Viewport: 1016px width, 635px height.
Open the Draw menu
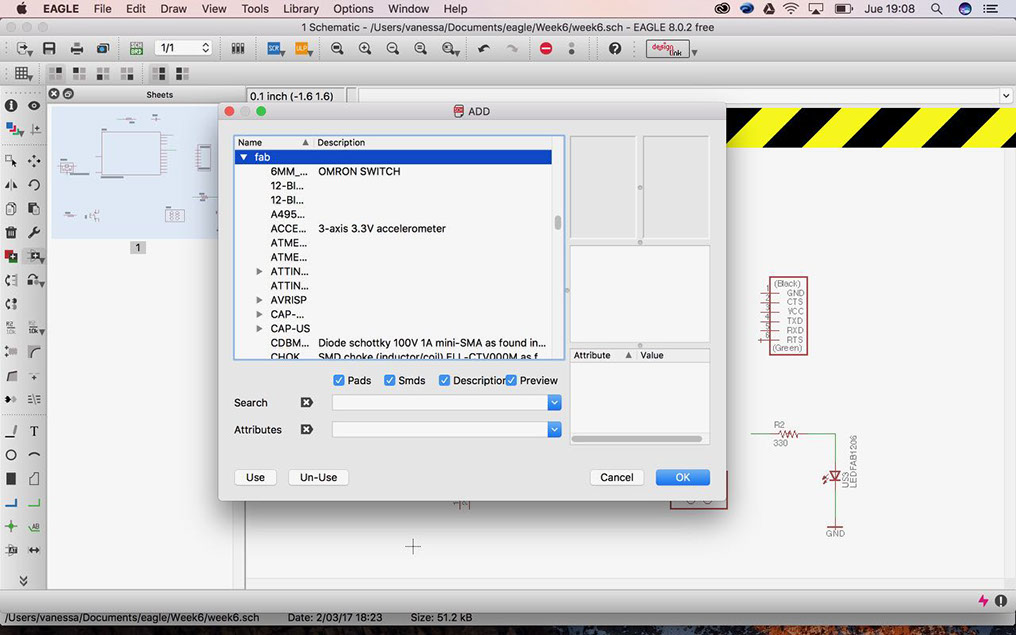173,9
